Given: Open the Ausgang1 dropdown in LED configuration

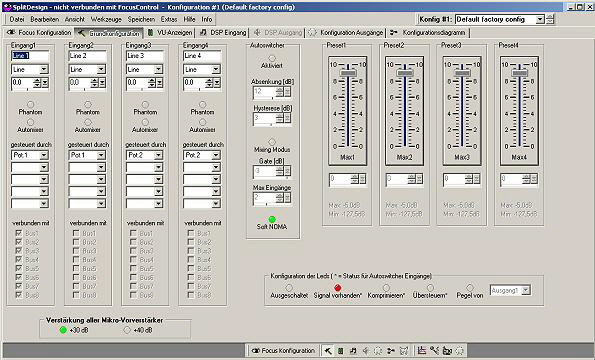Looking at the screenshot, I should pos(526,291).
